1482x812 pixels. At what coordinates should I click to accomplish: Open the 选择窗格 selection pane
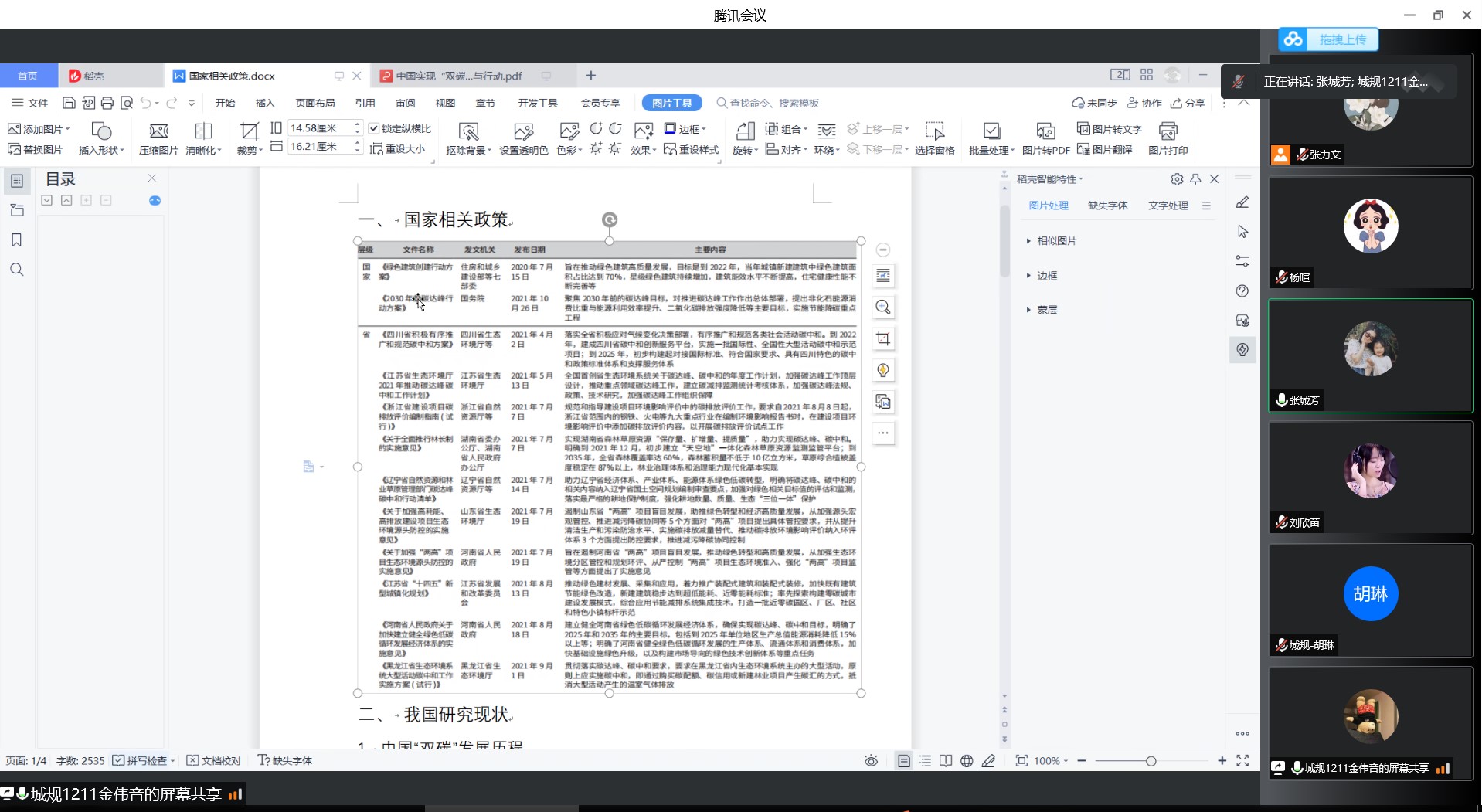point(934,131)
